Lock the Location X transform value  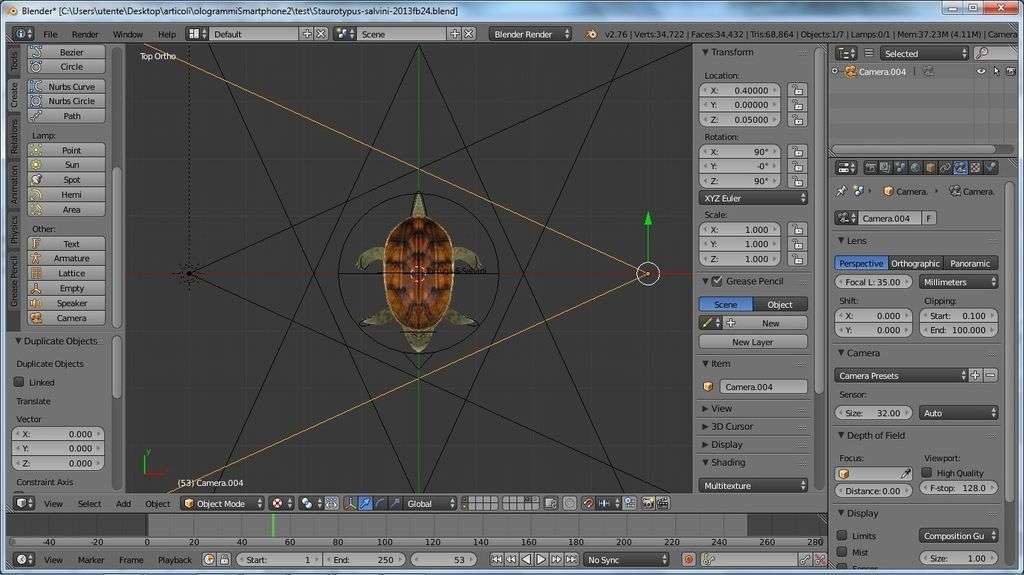pyautogui.click(x=796, y=90)
